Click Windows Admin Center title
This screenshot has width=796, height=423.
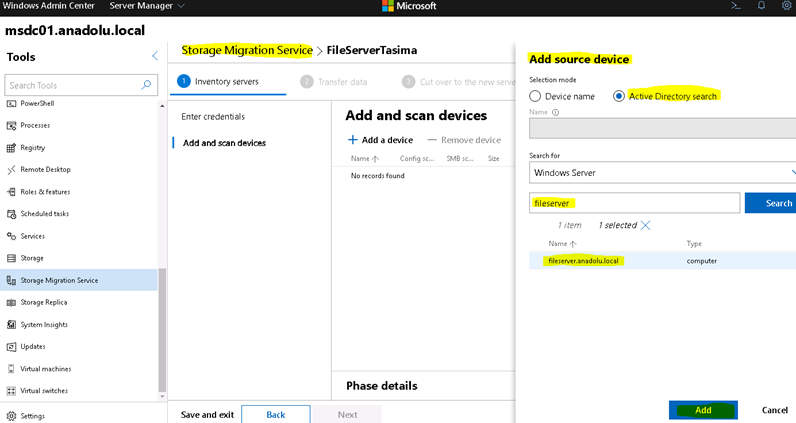(x=49, y=6)
